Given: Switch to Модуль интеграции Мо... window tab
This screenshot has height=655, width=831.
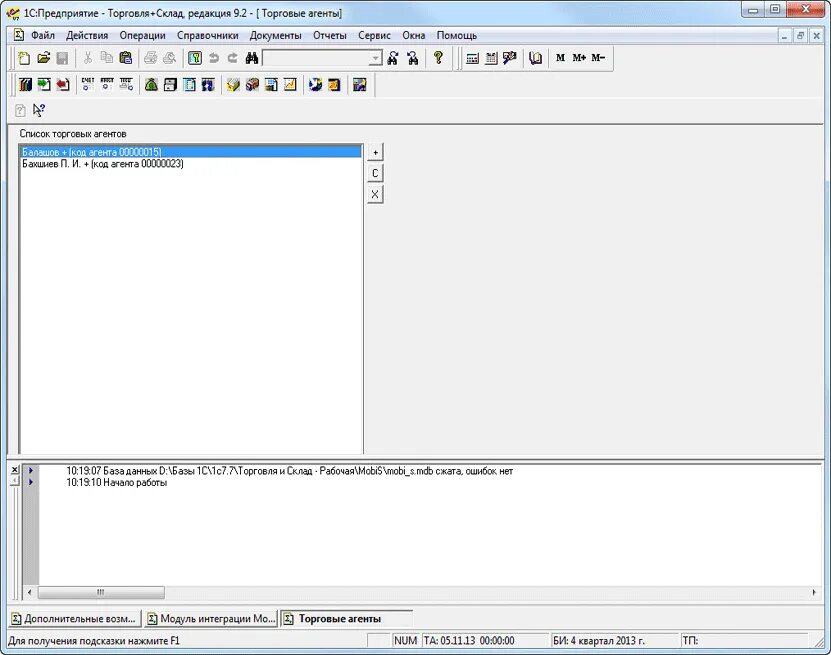Looking at the screenshot, I should click(x=211, y=618).
